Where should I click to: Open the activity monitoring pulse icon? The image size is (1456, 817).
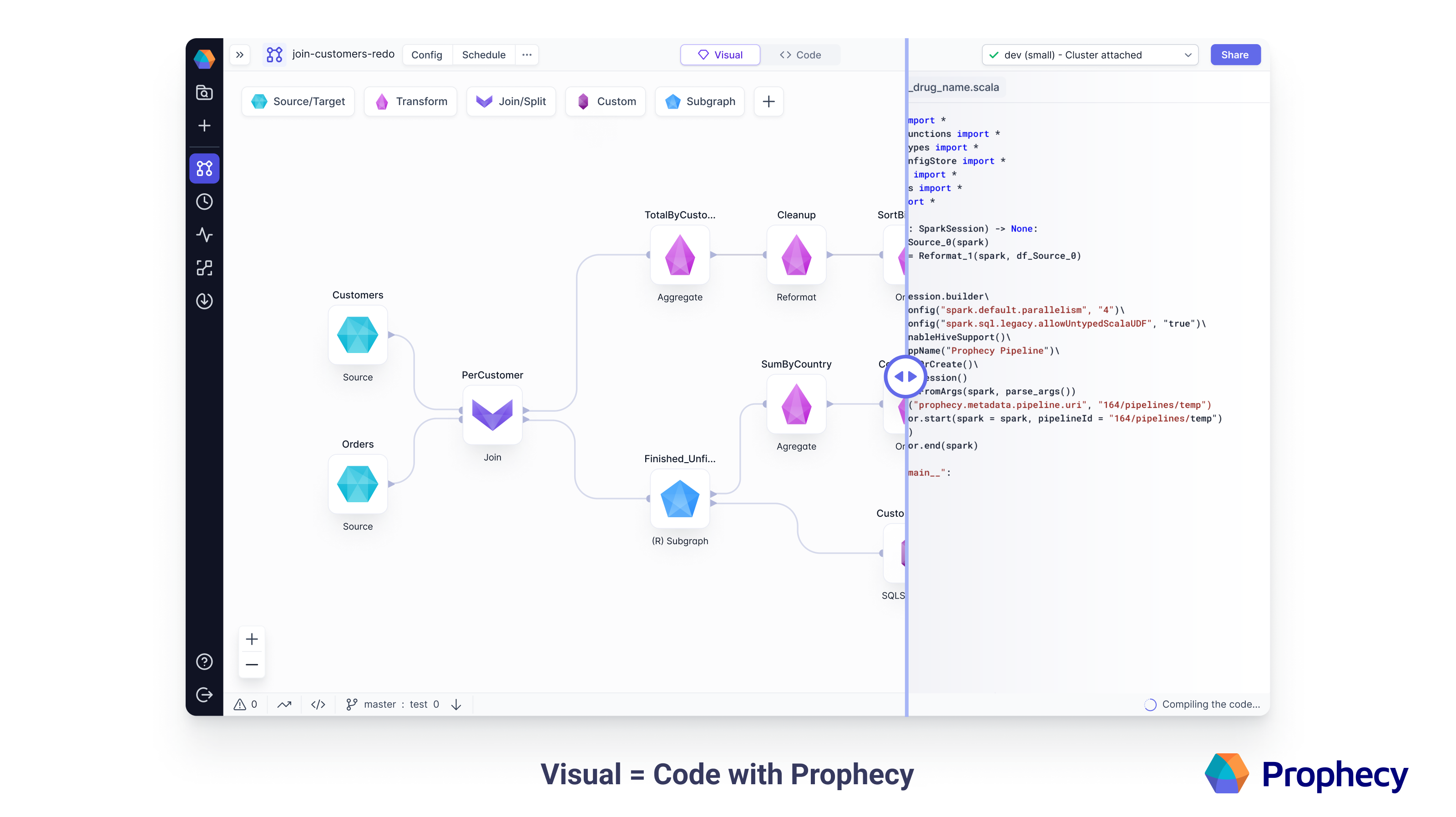tap(204, 234)
